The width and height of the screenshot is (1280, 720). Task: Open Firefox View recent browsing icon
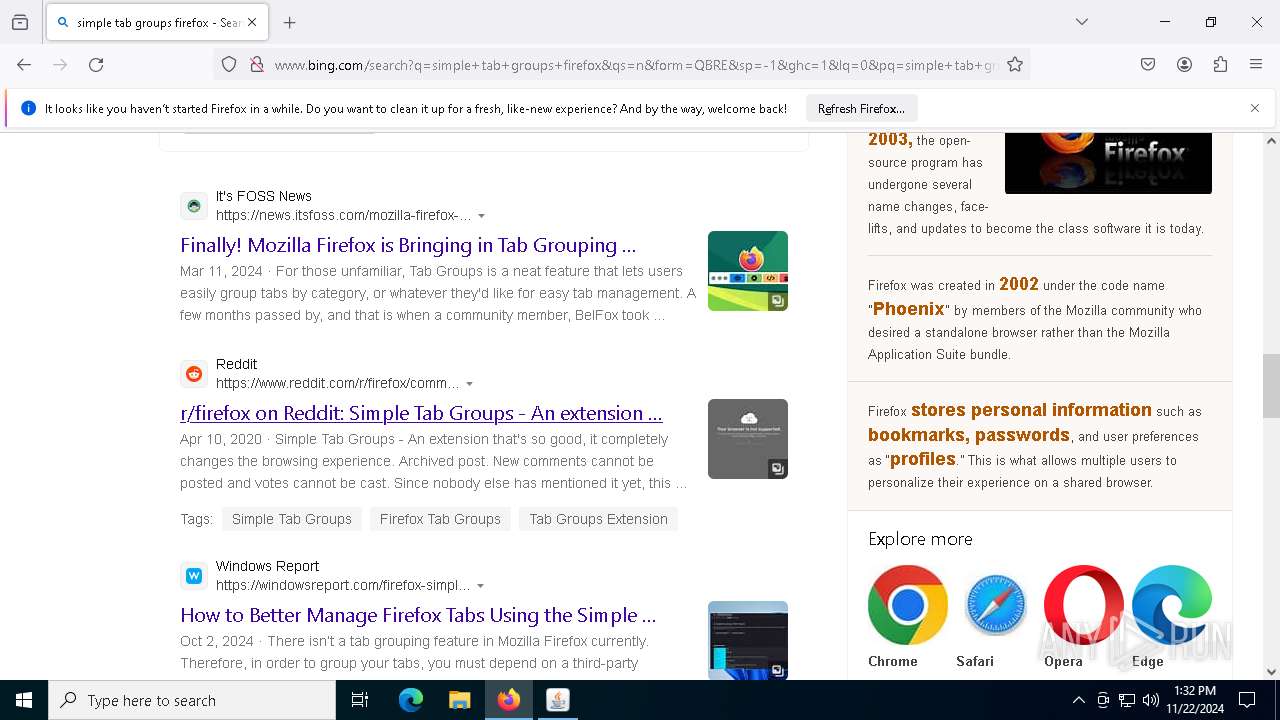20,22
